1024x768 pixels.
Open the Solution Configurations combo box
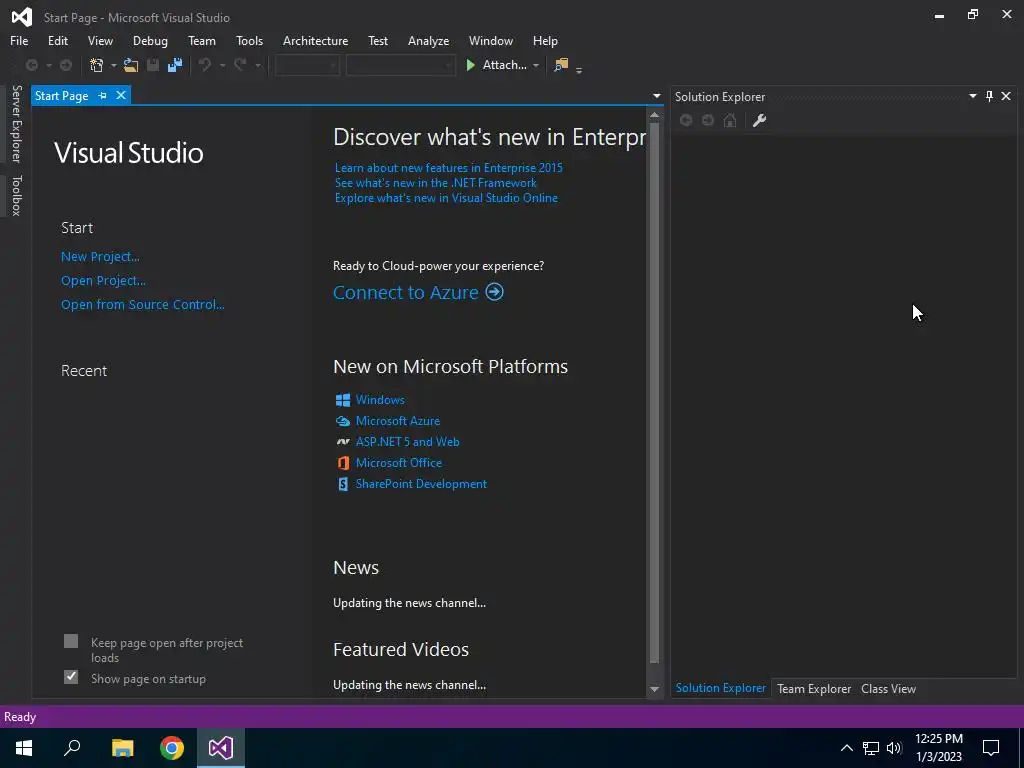click(307, 65)
